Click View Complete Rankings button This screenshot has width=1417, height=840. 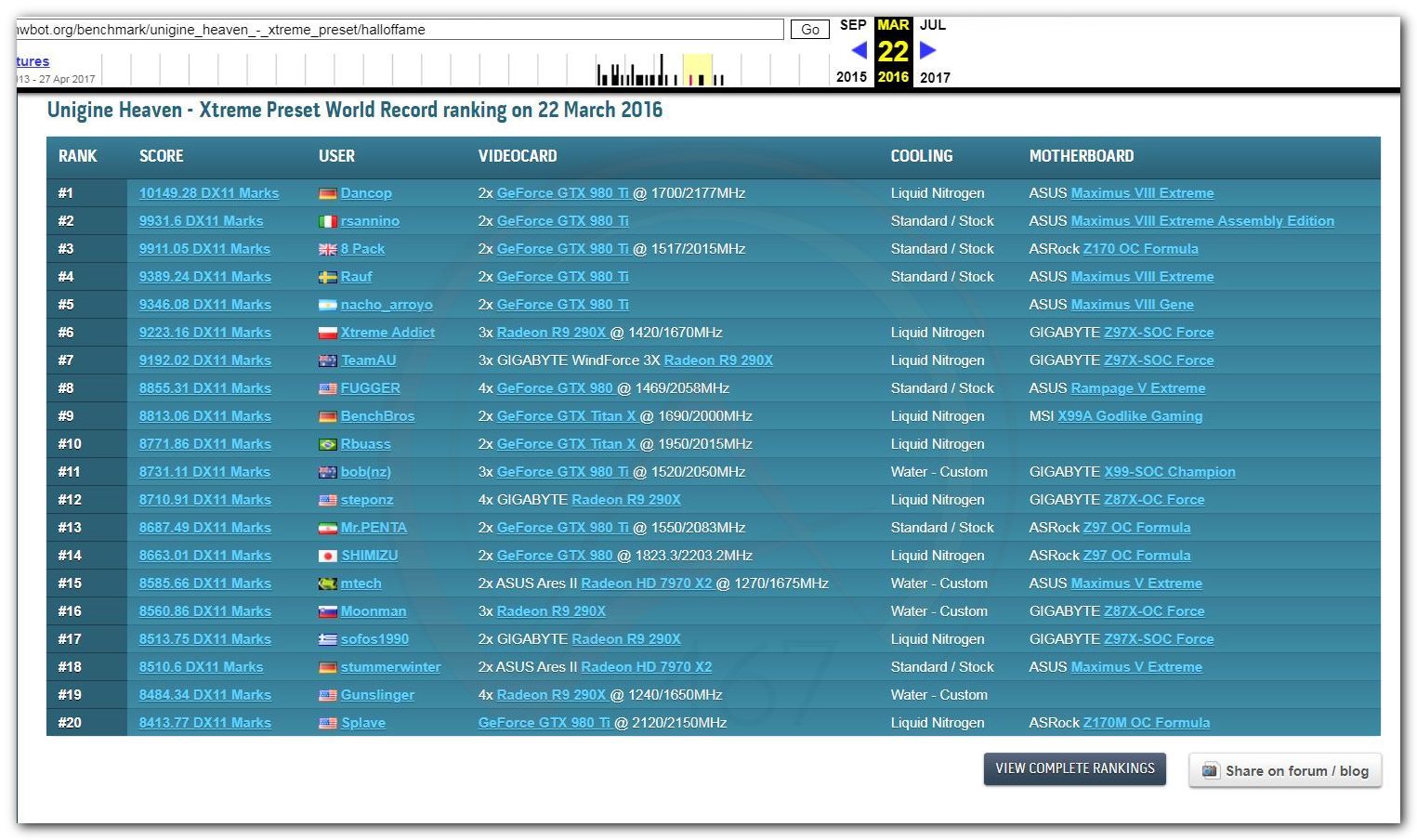pyautogui.click(x=1075, y=768)
